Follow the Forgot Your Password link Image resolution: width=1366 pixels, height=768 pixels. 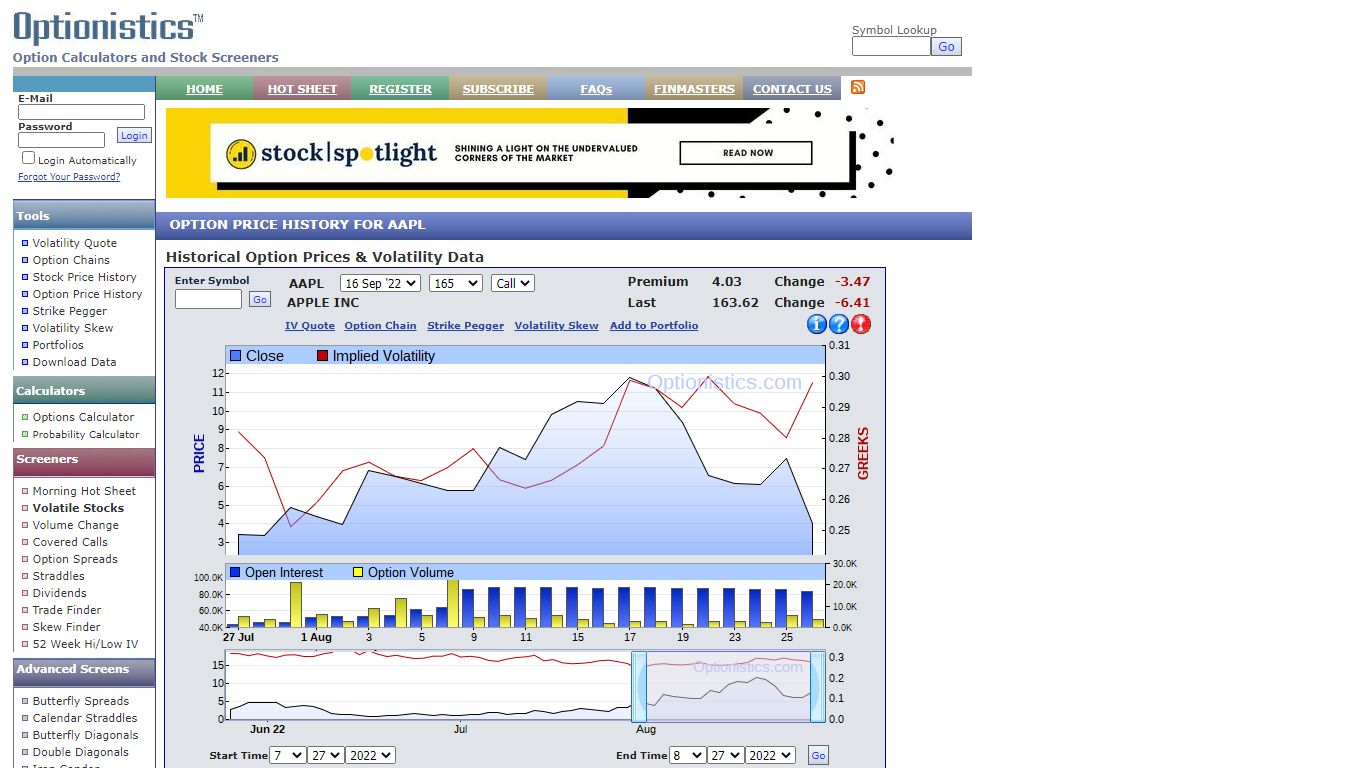(x=69, y=177)
